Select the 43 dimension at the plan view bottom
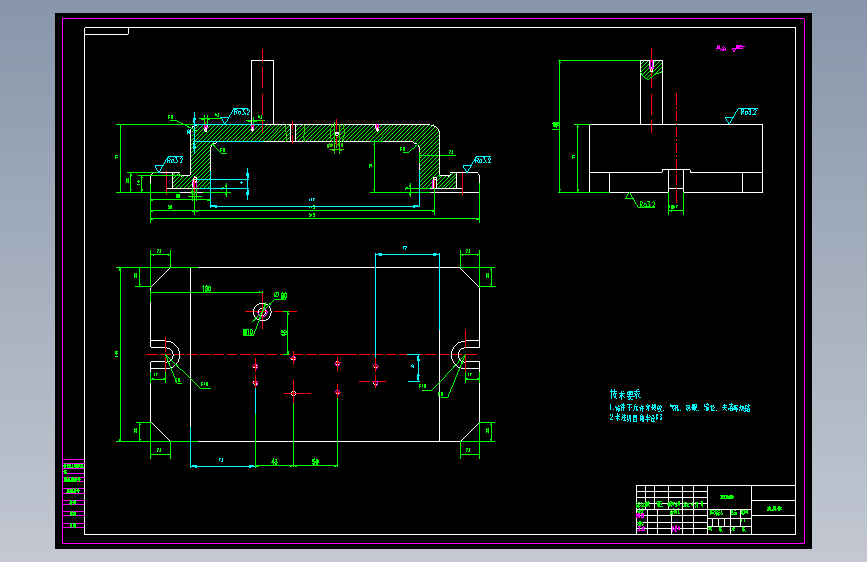 point(274,461)
